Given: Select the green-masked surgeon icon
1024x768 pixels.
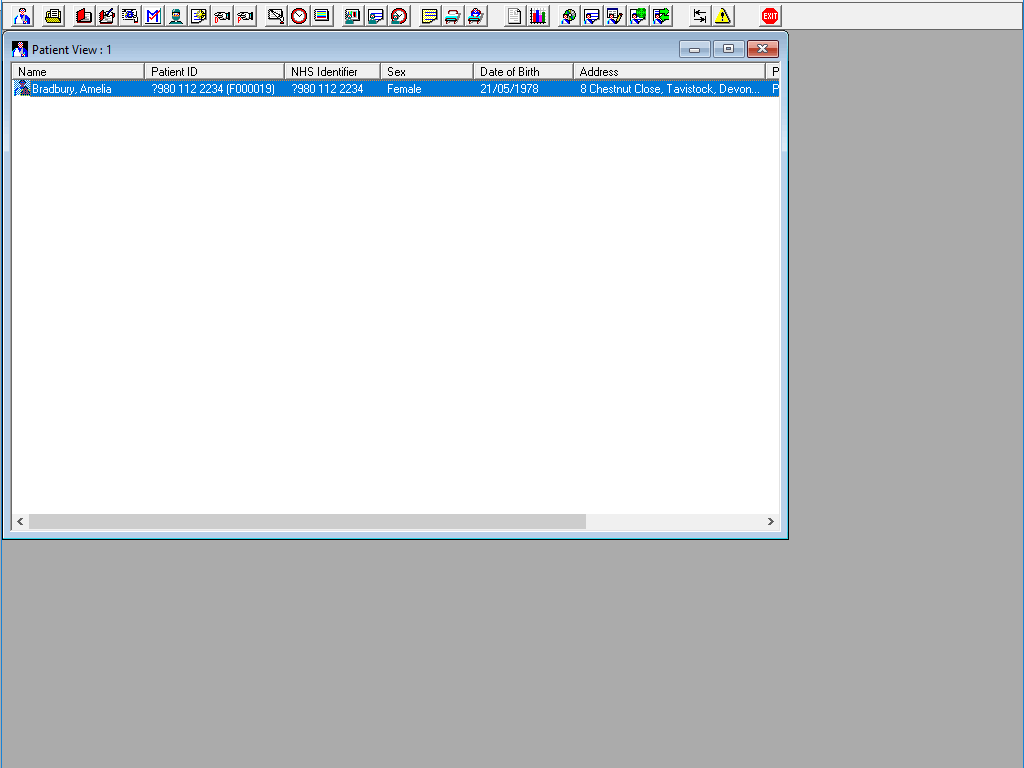Looking at the screenshot, I should click(176, 16).
